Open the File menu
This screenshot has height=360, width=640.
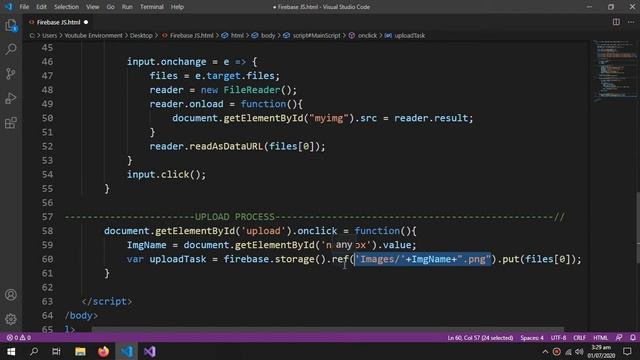pos(24,7)
